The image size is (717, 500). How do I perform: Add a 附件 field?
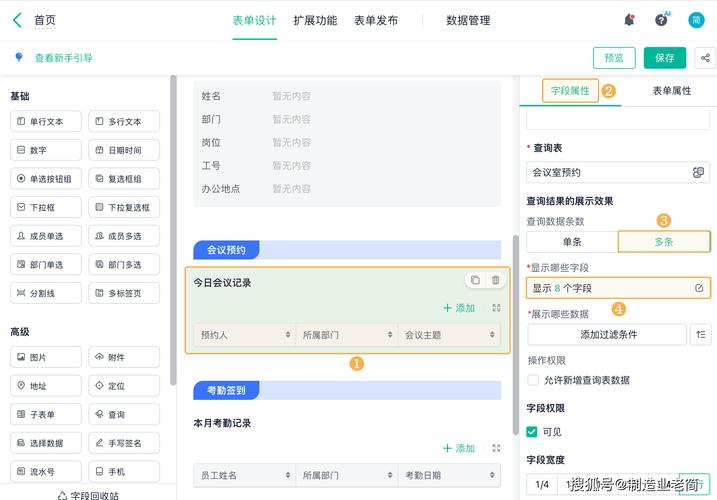pos(124,357)
